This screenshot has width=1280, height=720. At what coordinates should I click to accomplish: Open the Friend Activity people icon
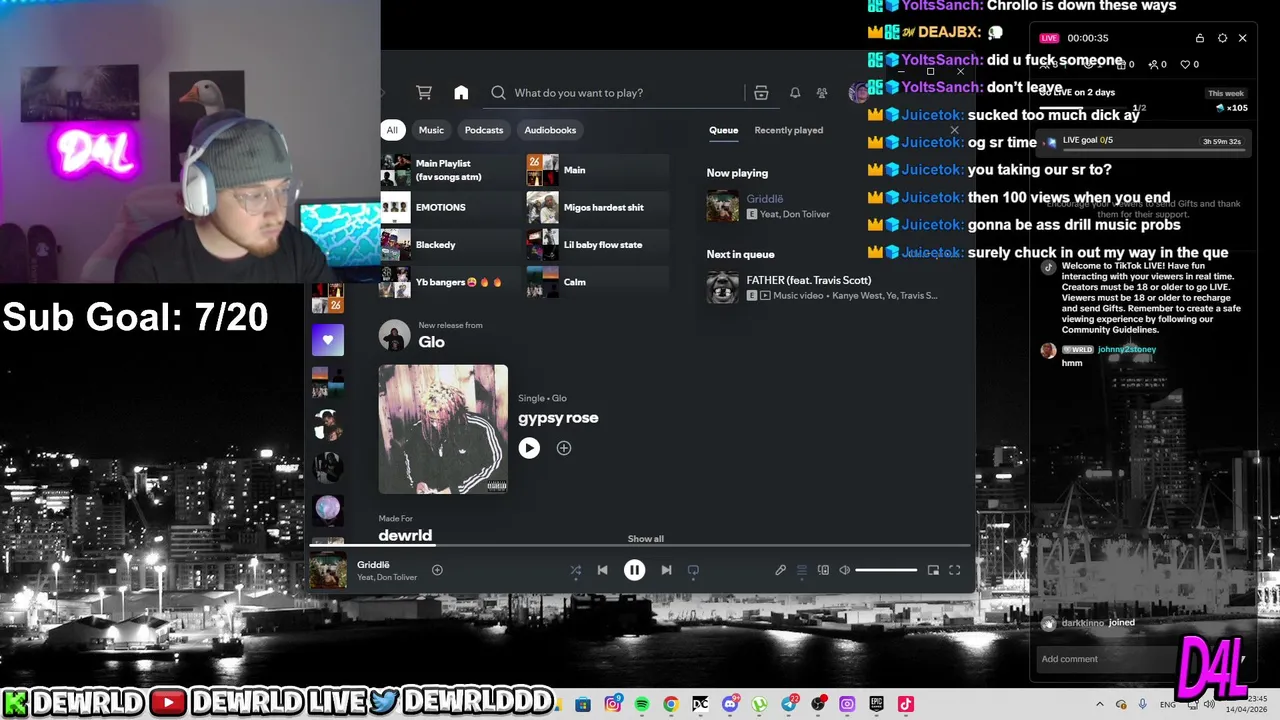822,93
